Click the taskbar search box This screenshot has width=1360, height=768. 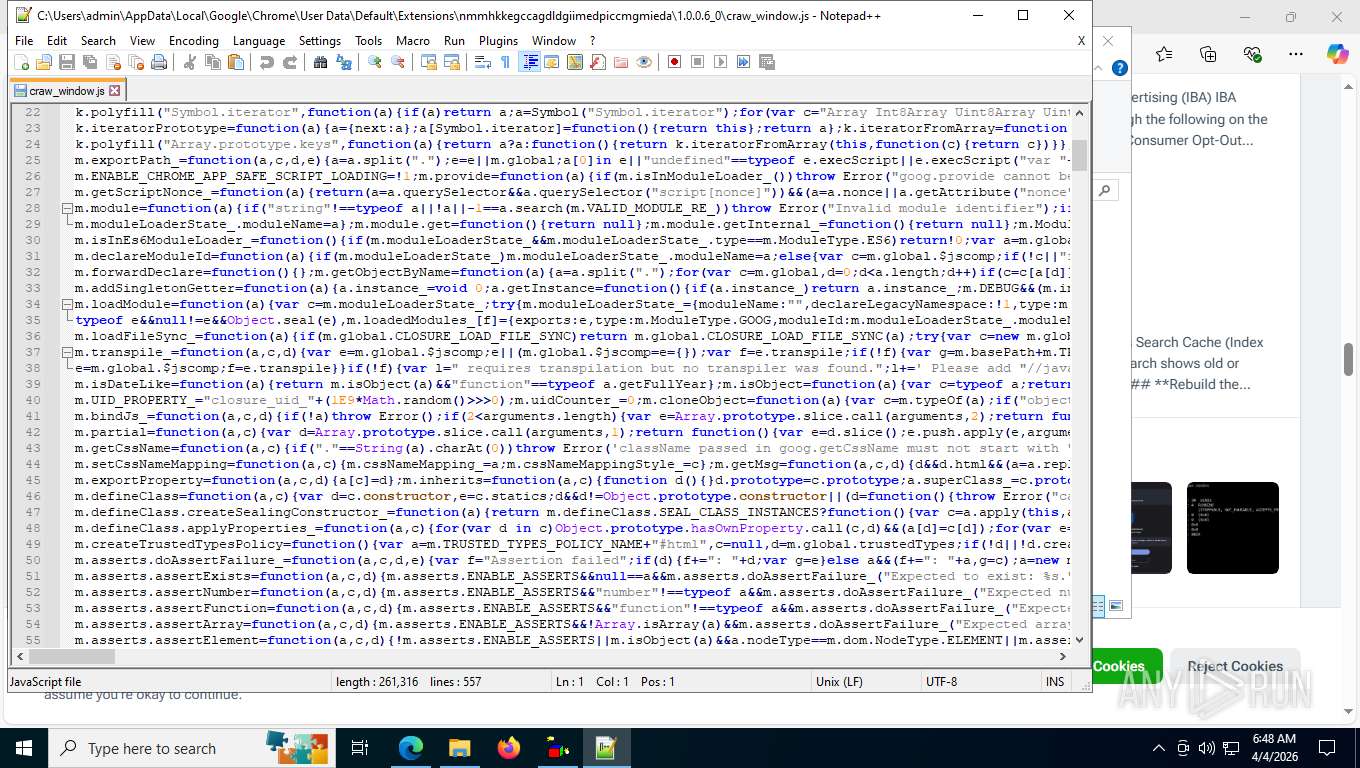pyautogui.click(x=190, y=748)
